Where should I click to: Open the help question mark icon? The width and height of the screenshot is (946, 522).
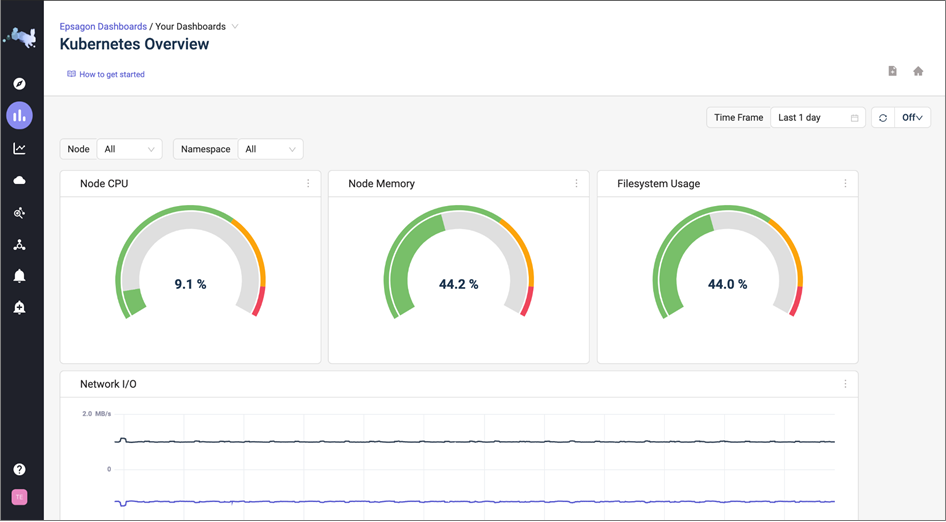(x=19, y=469)
